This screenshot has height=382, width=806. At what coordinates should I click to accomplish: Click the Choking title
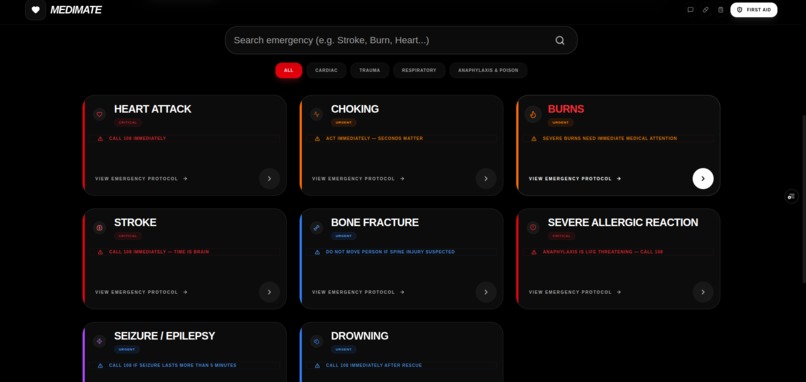tap(355, 109)
